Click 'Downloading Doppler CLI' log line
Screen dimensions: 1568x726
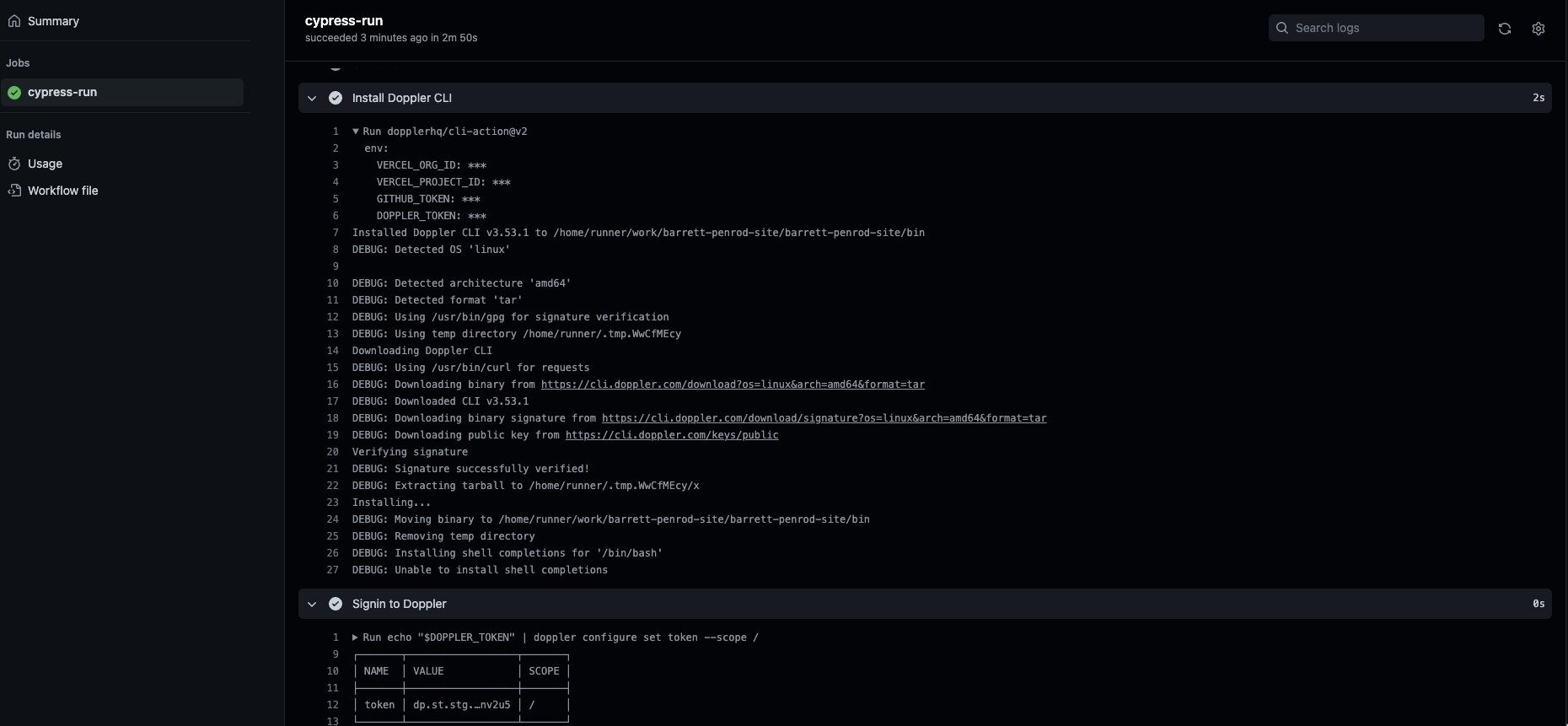pyautogui.click(x=422, y=351)
